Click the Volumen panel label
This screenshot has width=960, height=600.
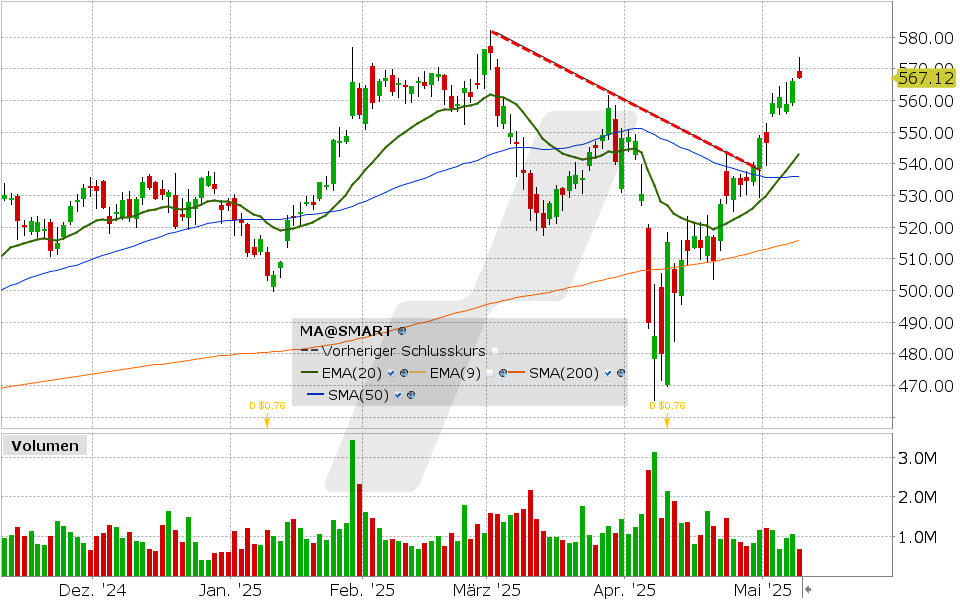point(45,446)
